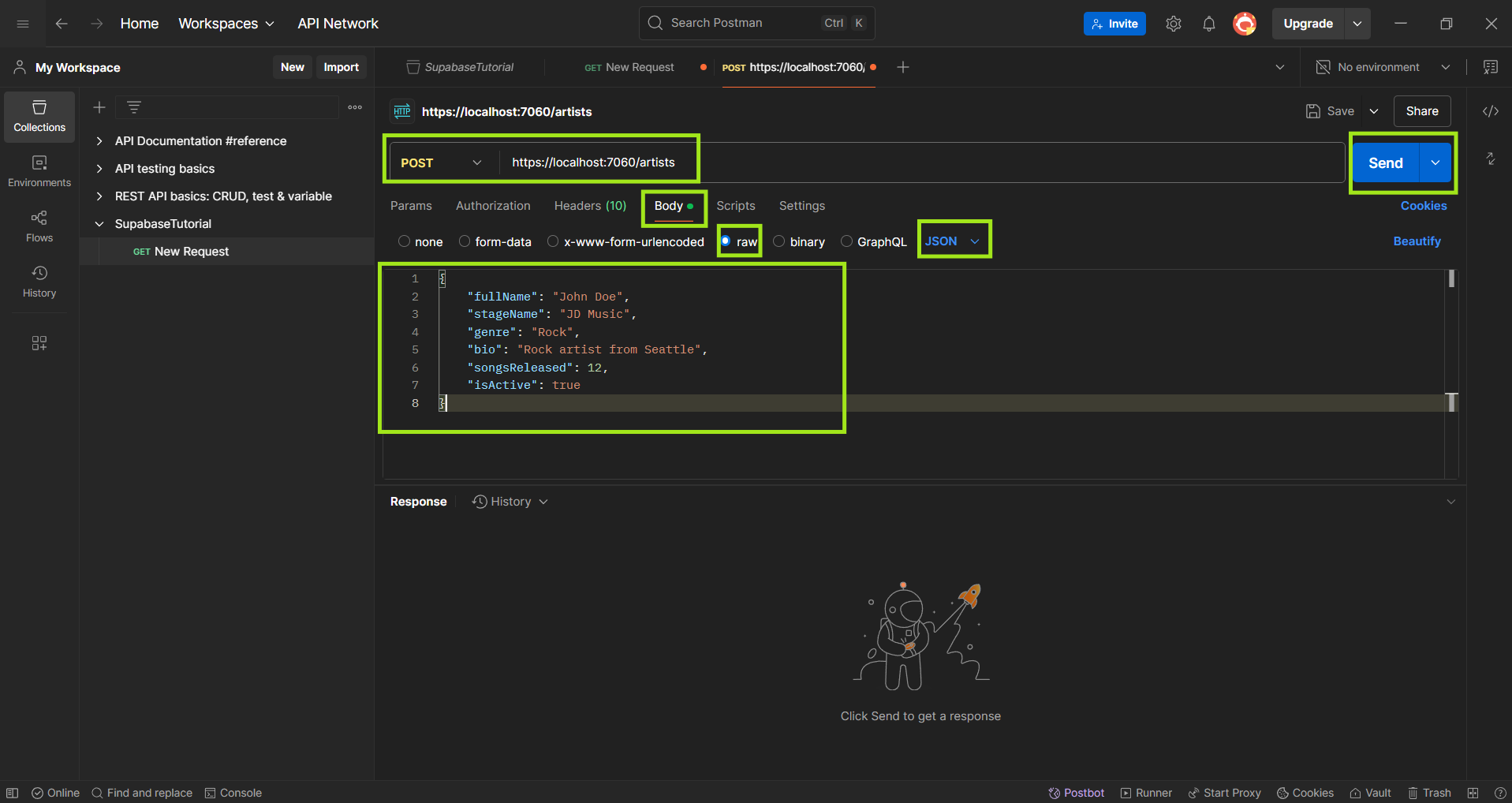The height and width of the screenshot is (803, 1512).
Task: Open the hamburger main menu
Action: click(23, 24)
